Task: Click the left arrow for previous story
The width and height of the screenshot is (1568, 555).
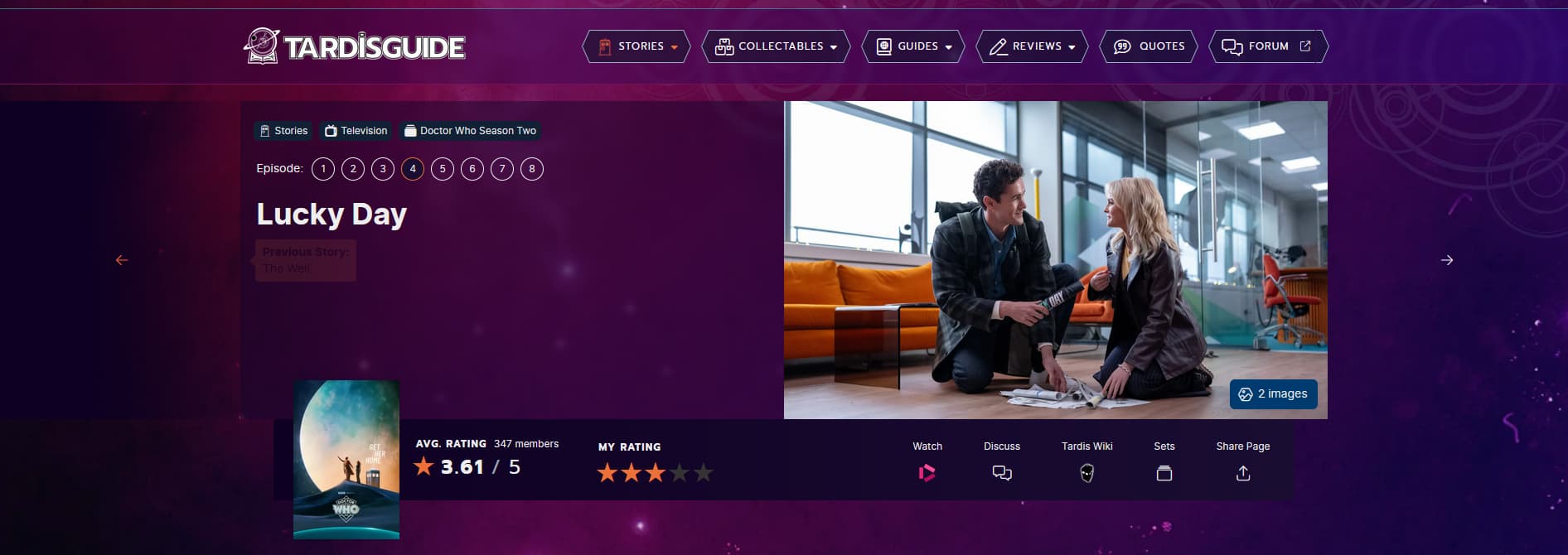Action: (122, 260)
